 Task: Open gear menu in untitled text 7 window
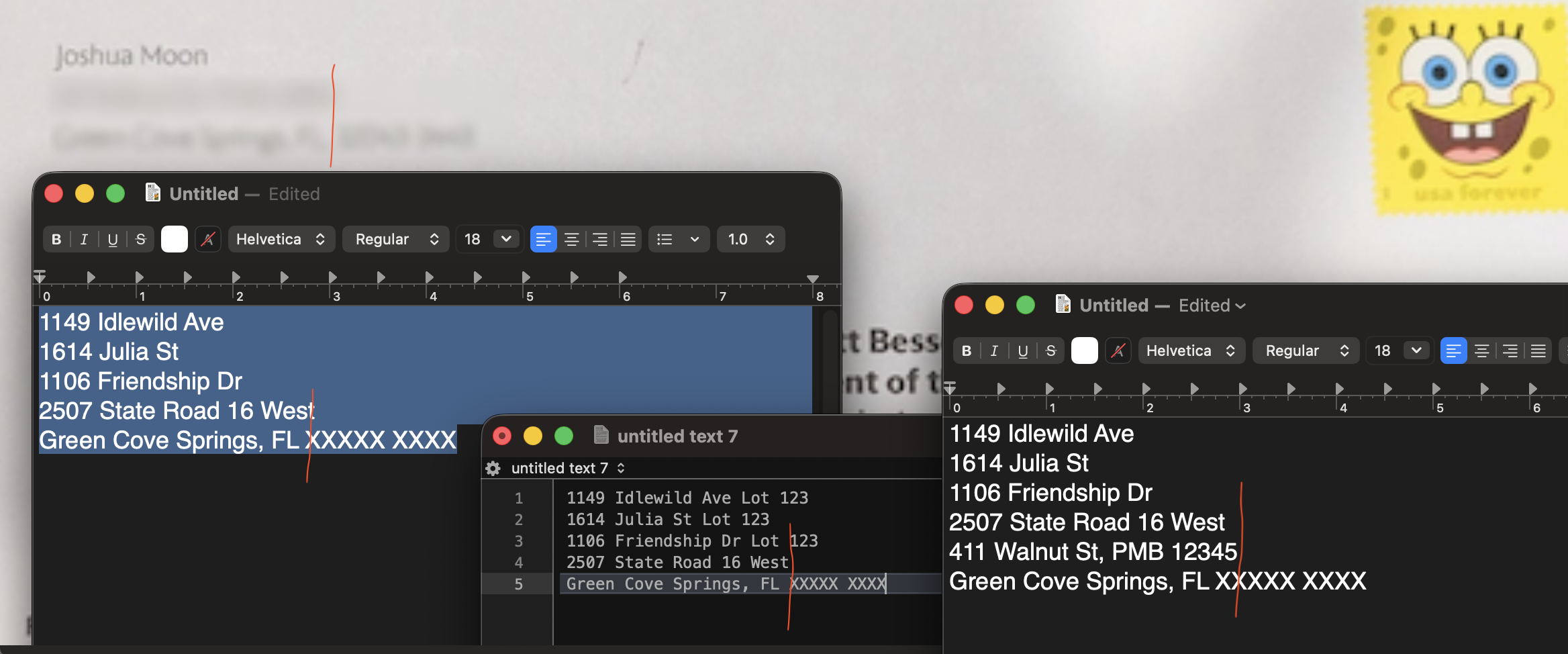[493, 468]
